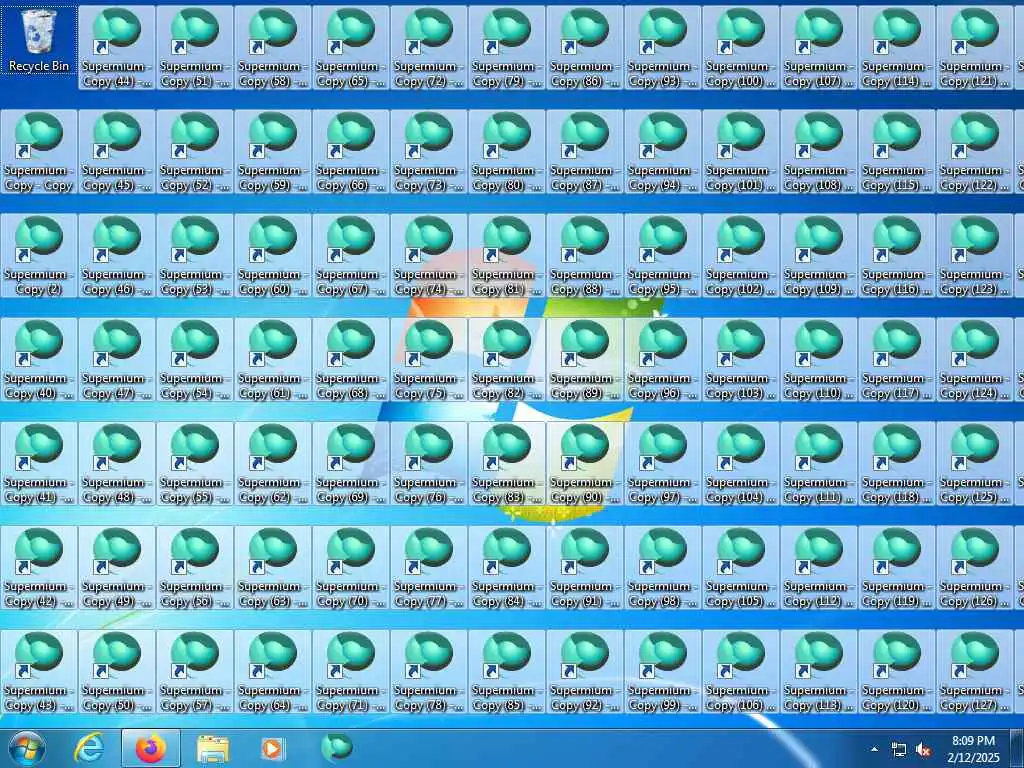
Task: Select Supermium Copy (57) shortcut
Action: [195, 671]
